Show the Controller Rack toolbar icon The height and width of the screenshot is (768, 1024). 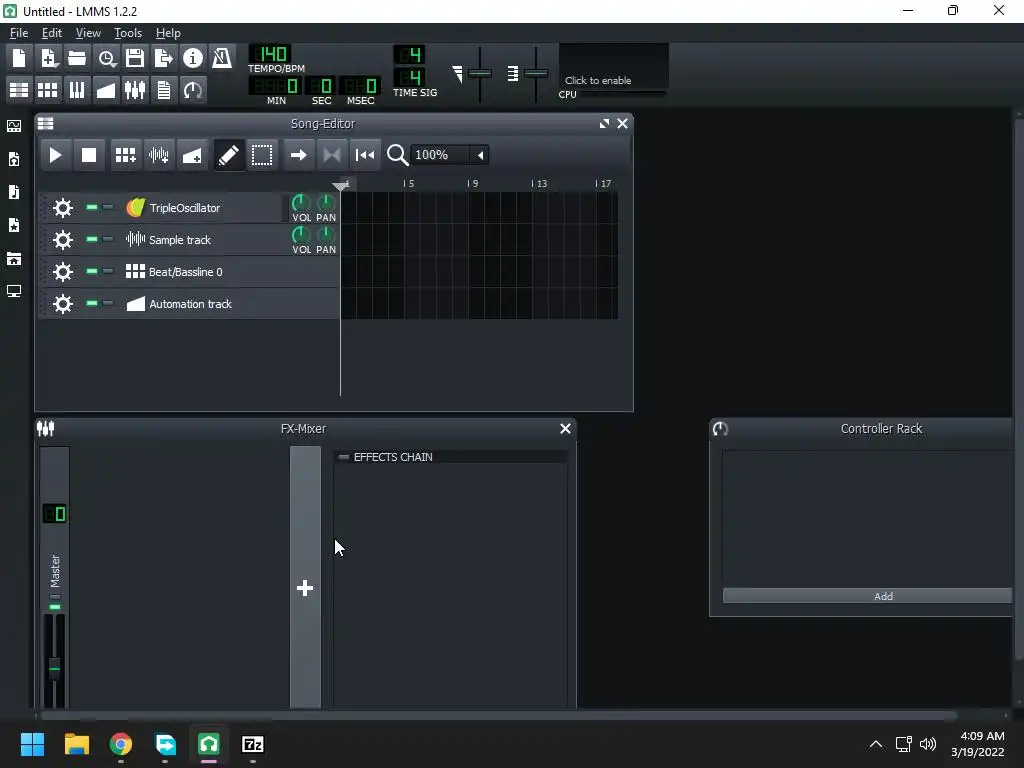[193, 89]
